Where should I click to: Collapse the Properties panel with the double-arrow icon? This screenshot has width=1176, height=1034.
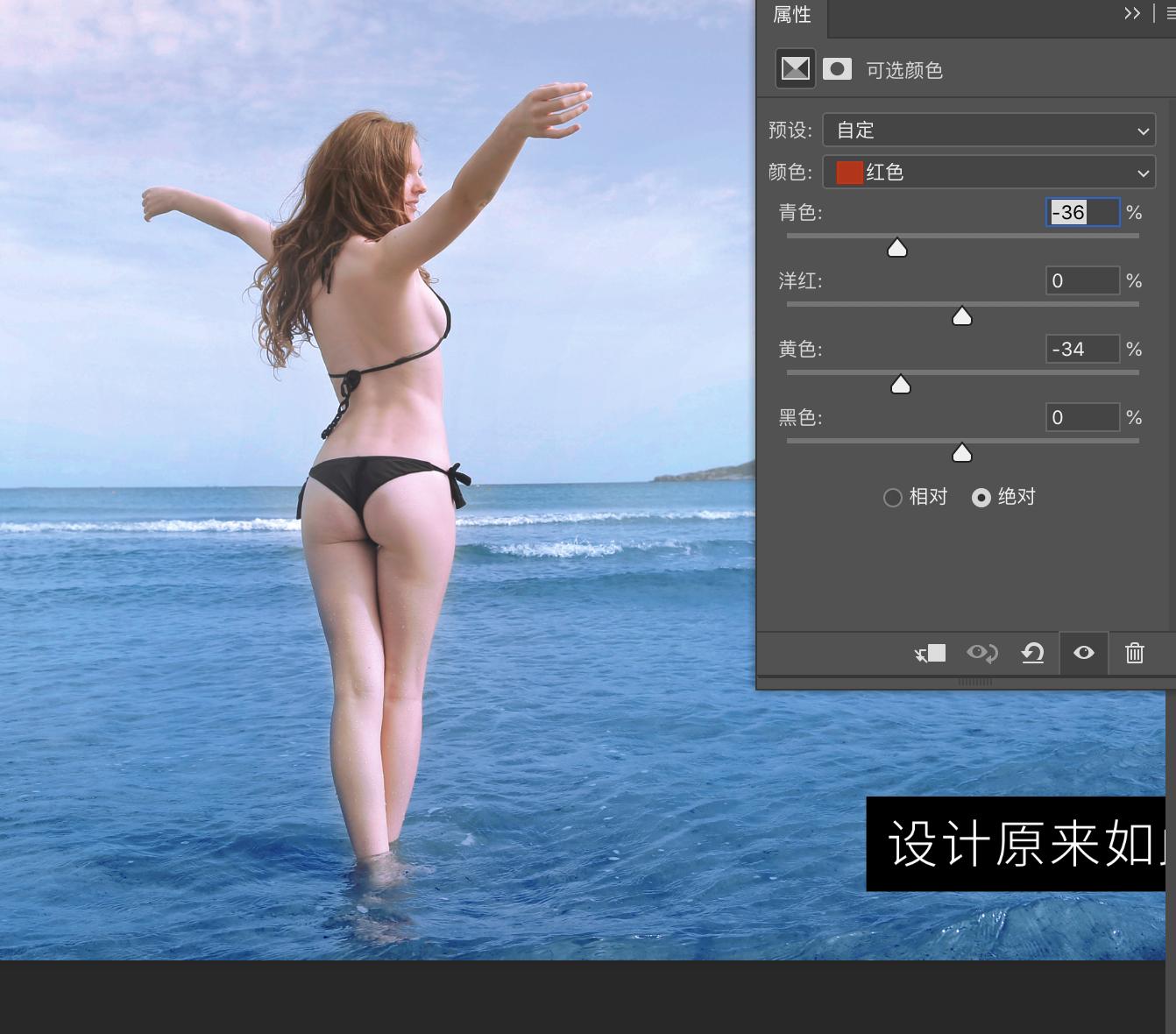click(1131, 13)
